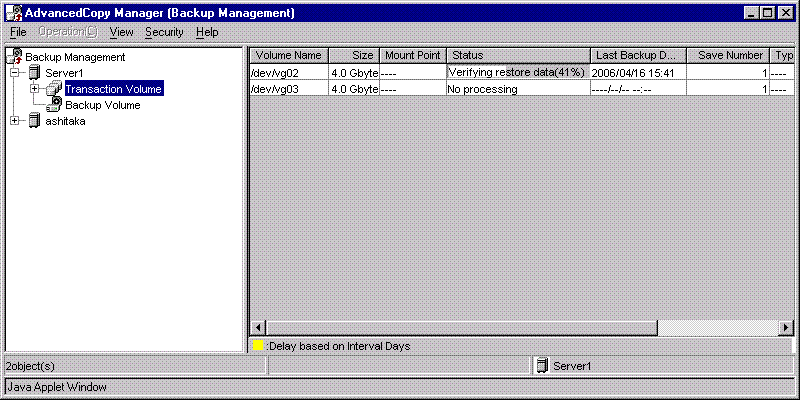
Task: Click the Verifying restore data progress bar
Action: pos(518,72)
